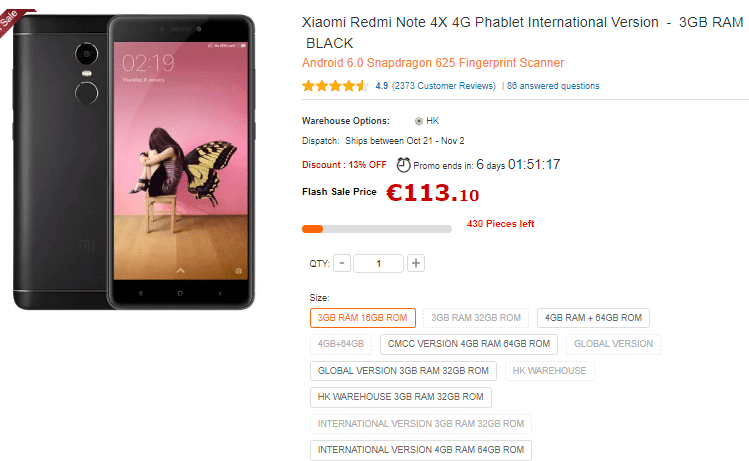Screen dimensions: 749x461
Task: Click the 4.9 rating score
Action: click(x=382, y=86)
